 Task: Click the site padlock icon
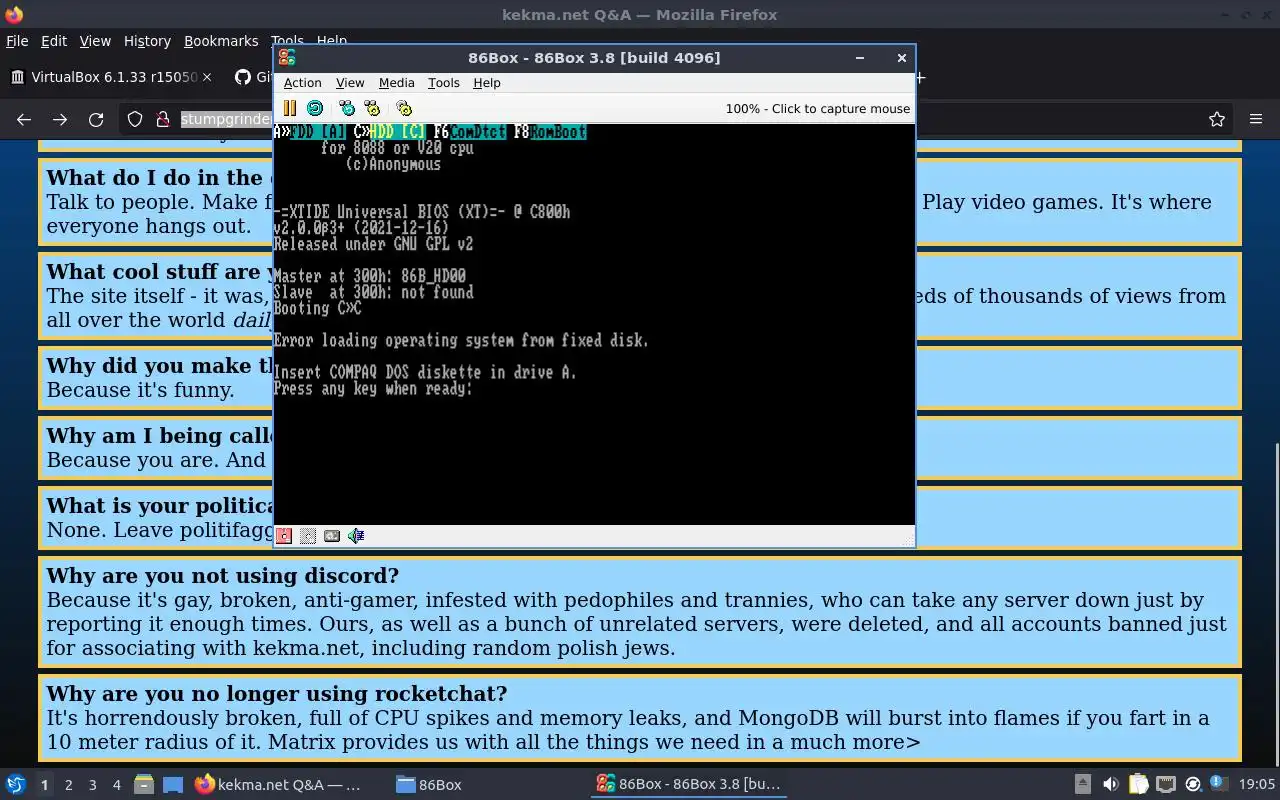pyautogui.click(x=163, y=120)
